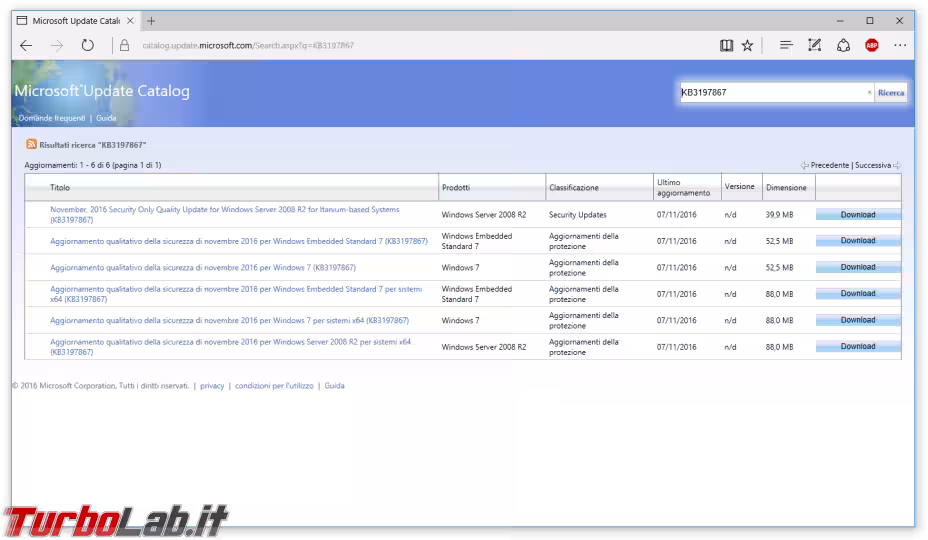The height and width of the screenshot is (540, 928).
Task: Go back using the browser back arrow
Action: (x=26, y=46)
